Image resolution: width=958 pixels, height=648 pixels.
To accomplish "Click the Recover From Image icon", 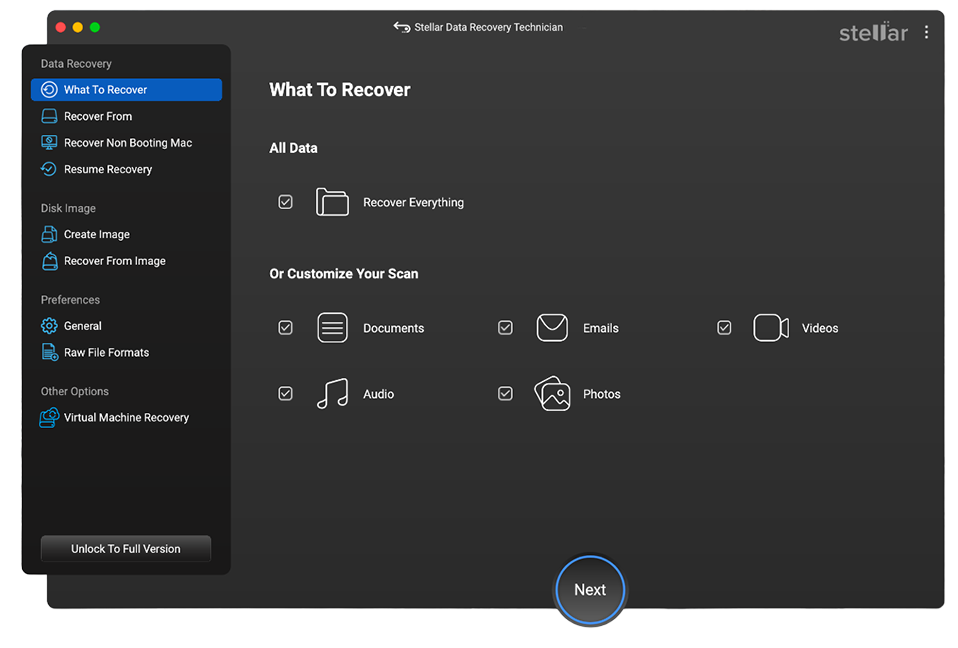I will [49, 261].
